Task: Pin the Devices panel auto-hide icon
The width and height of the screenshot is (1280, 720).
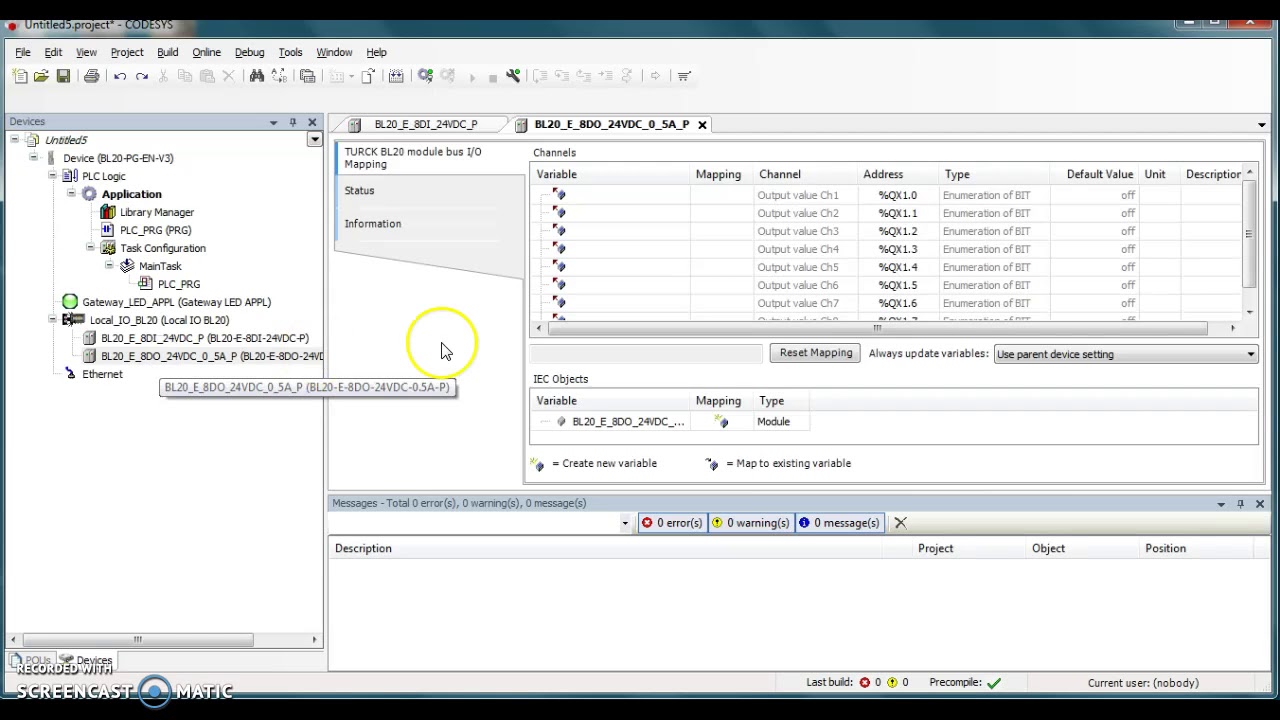Action: click(x=293, y=122)
